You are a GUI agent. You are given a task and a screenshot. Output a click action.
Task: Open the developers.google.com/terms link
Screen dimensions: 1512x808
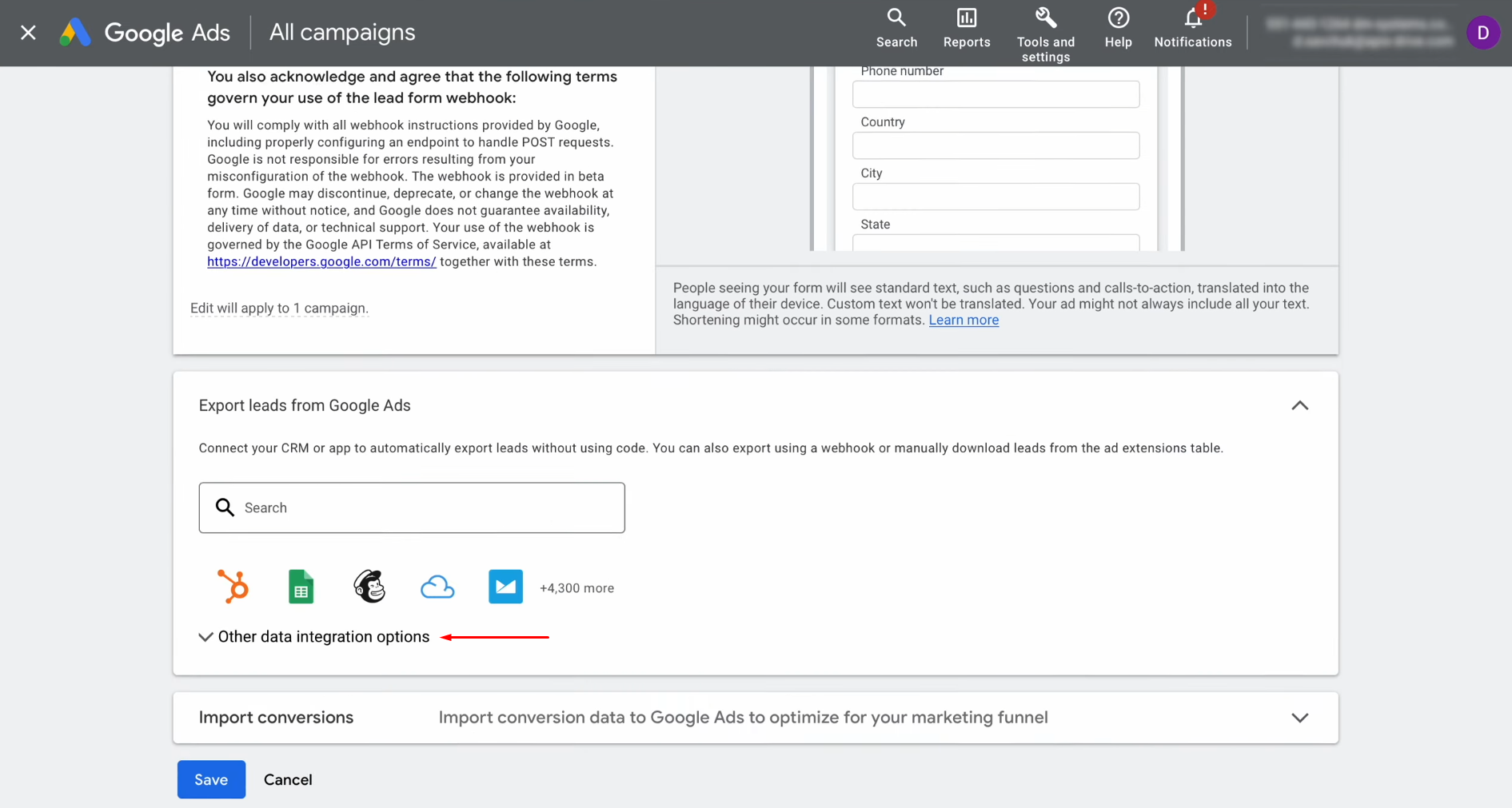point(321,261)
